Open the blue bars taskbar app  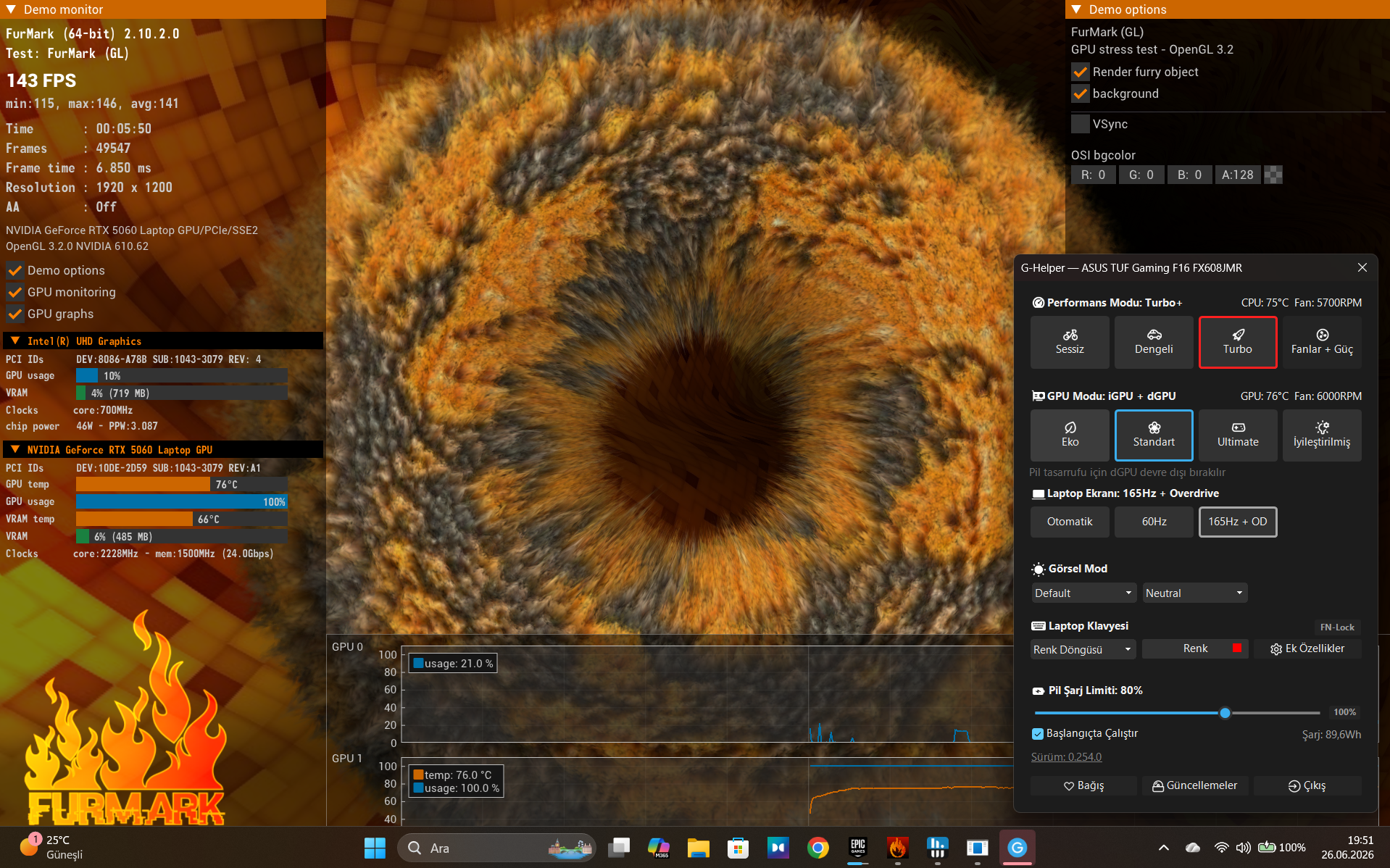pyautogui.click(x=938, y=848)
